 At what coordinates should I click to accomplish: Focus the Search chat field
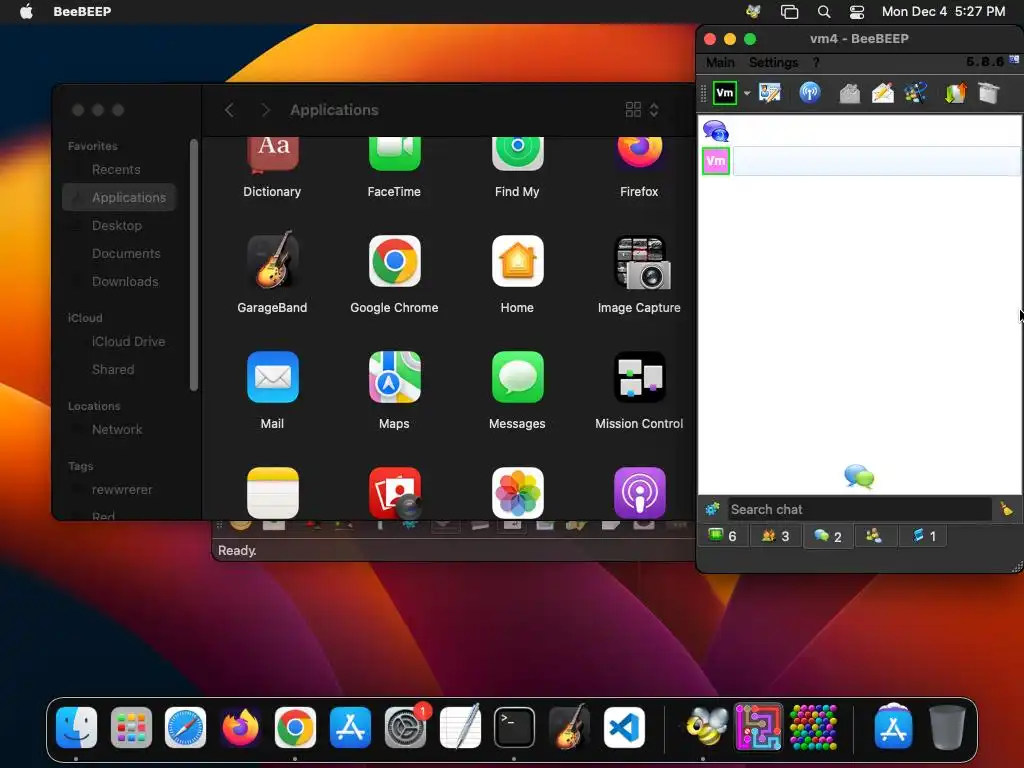pyautogui.click(x=859, y=509)
